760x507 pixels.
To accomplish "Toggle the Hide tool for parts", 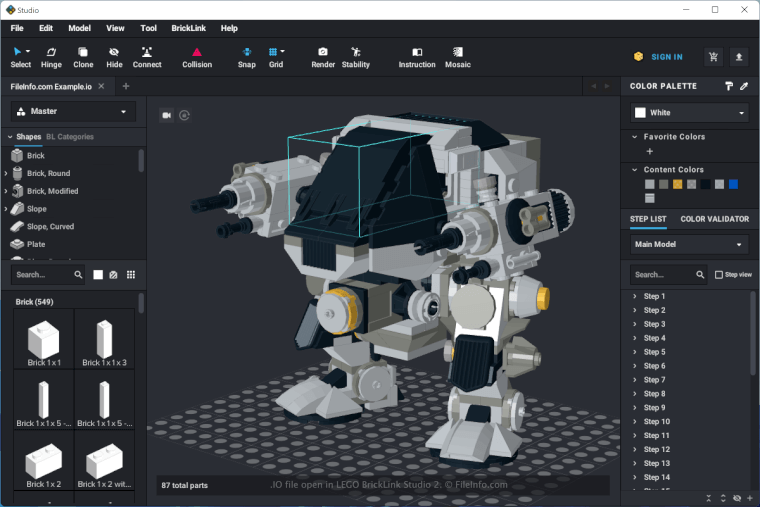I will point(114,57).
